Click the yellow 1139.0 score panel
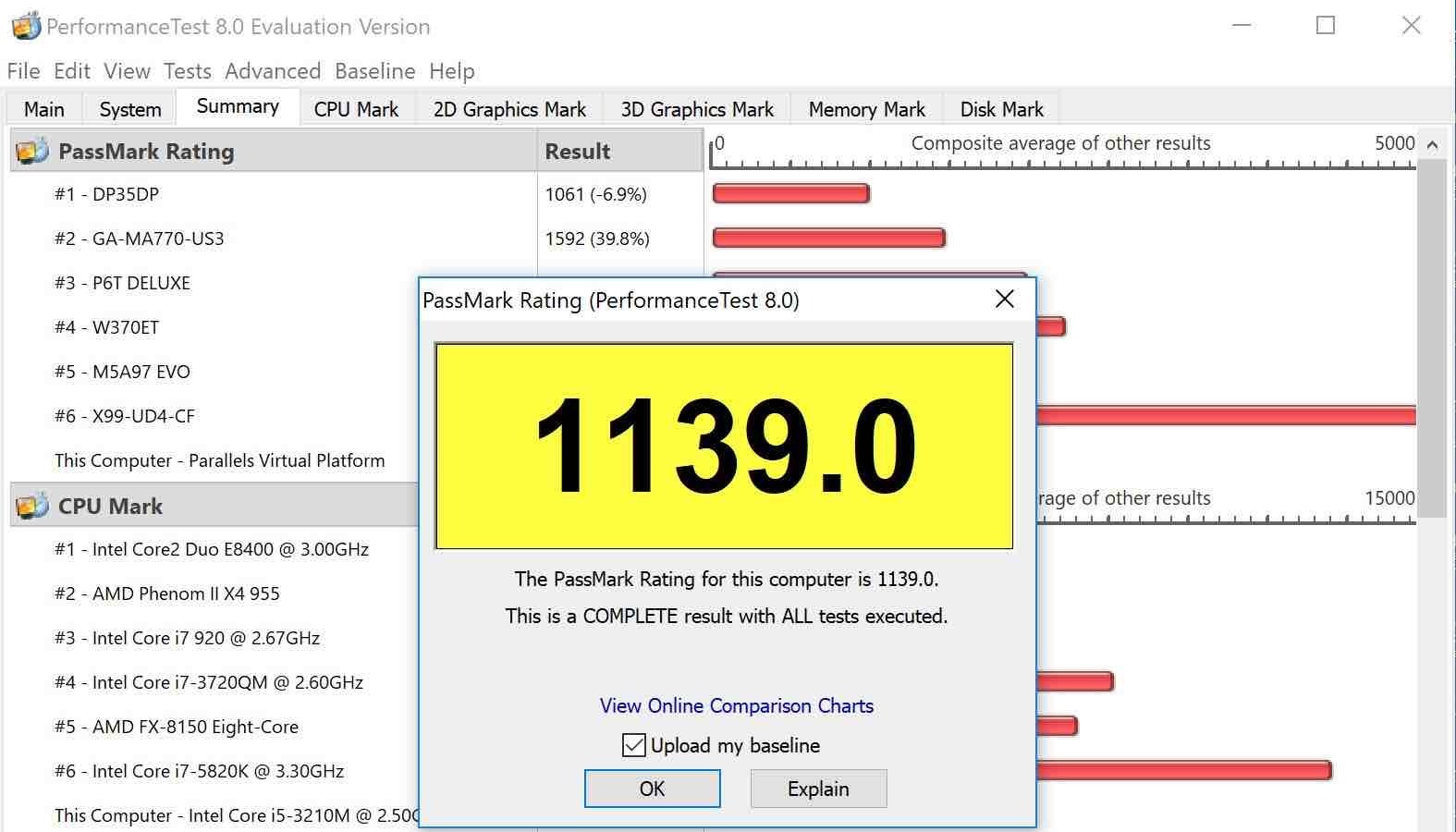Screen dimensions: 1456x832 click(x=724, y=446)
